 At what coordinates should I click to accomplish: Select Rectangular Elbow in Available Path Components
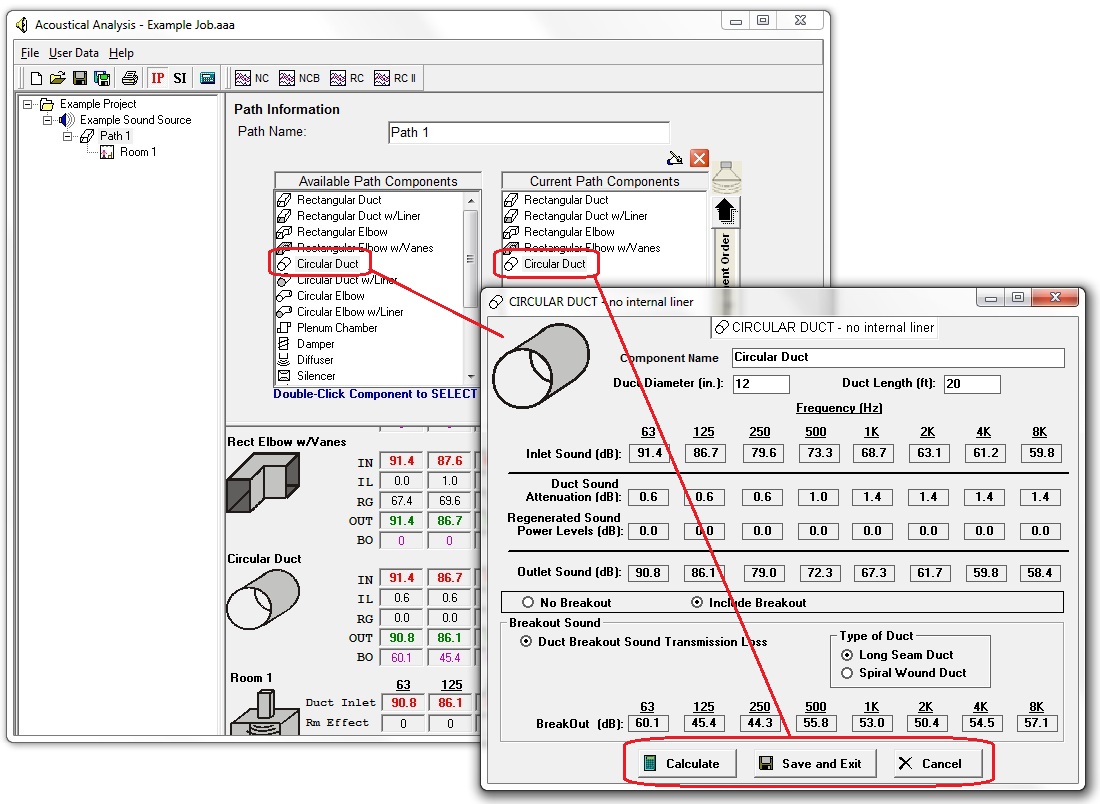342,232
